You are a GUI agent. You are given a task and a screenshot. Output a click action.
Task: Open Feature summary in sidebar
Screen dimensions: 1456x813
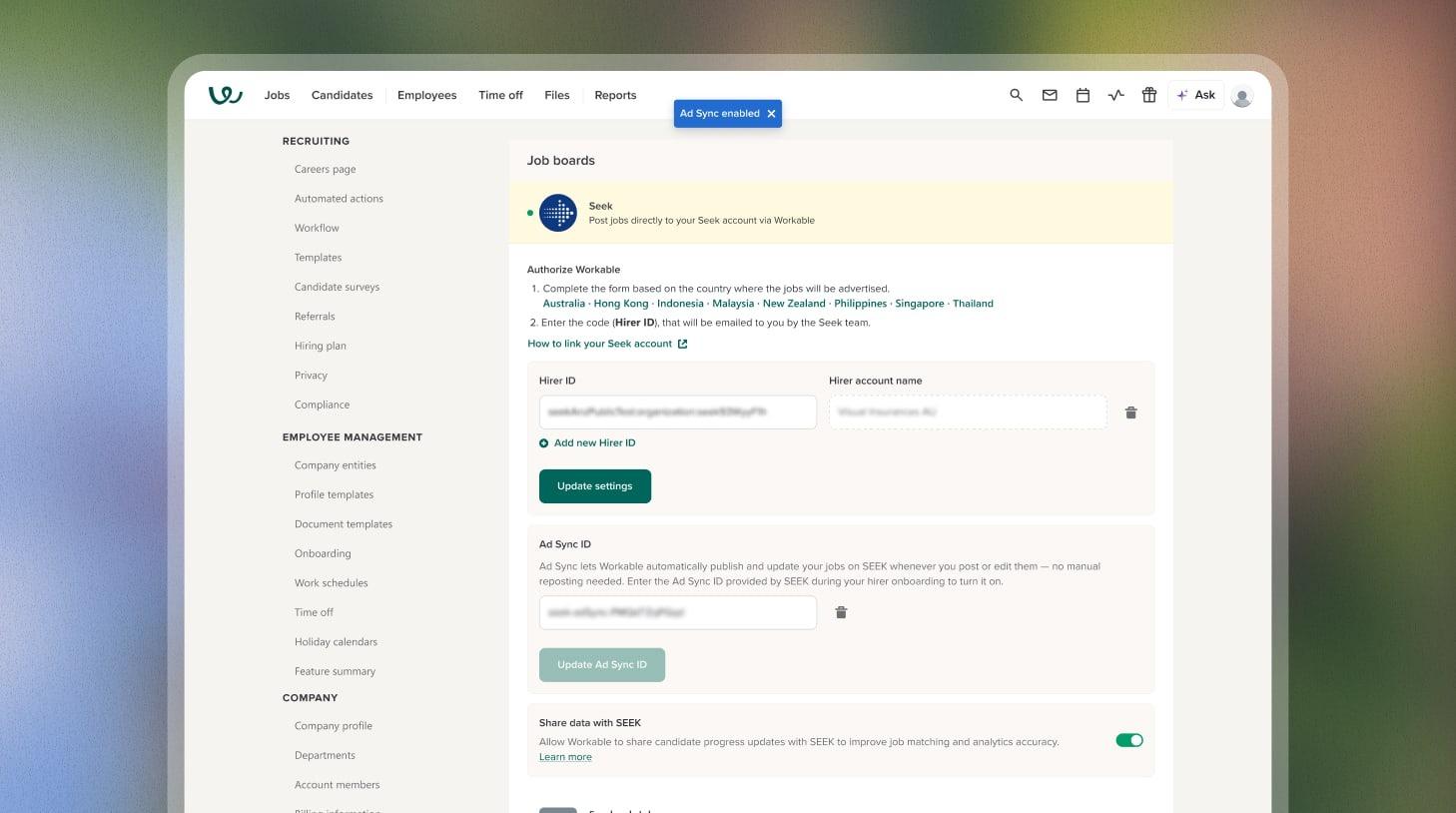pos(335,672)
